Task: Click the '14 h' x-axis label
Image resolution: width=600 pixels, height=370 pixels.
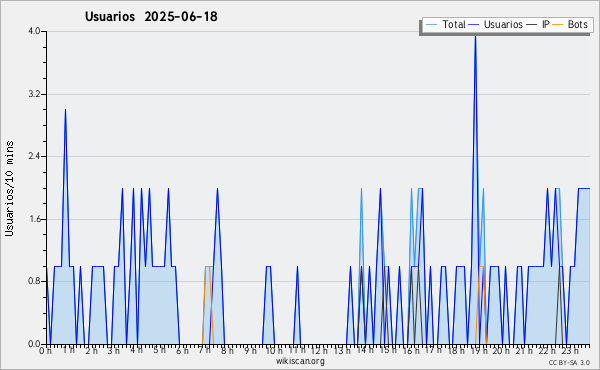Action: coord(364,350)
